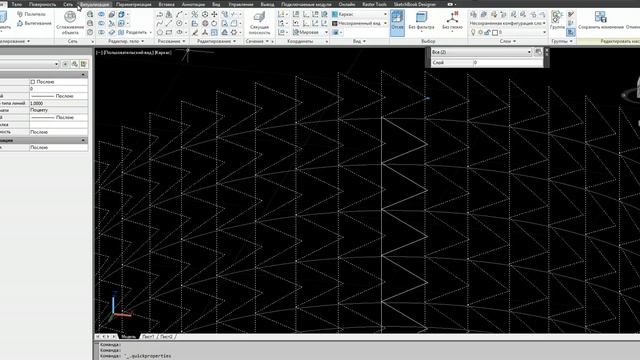Screen dimensions: 640x360
Task: Open the Raster Tools ribbon tab
Action: (x=374, y=4)
